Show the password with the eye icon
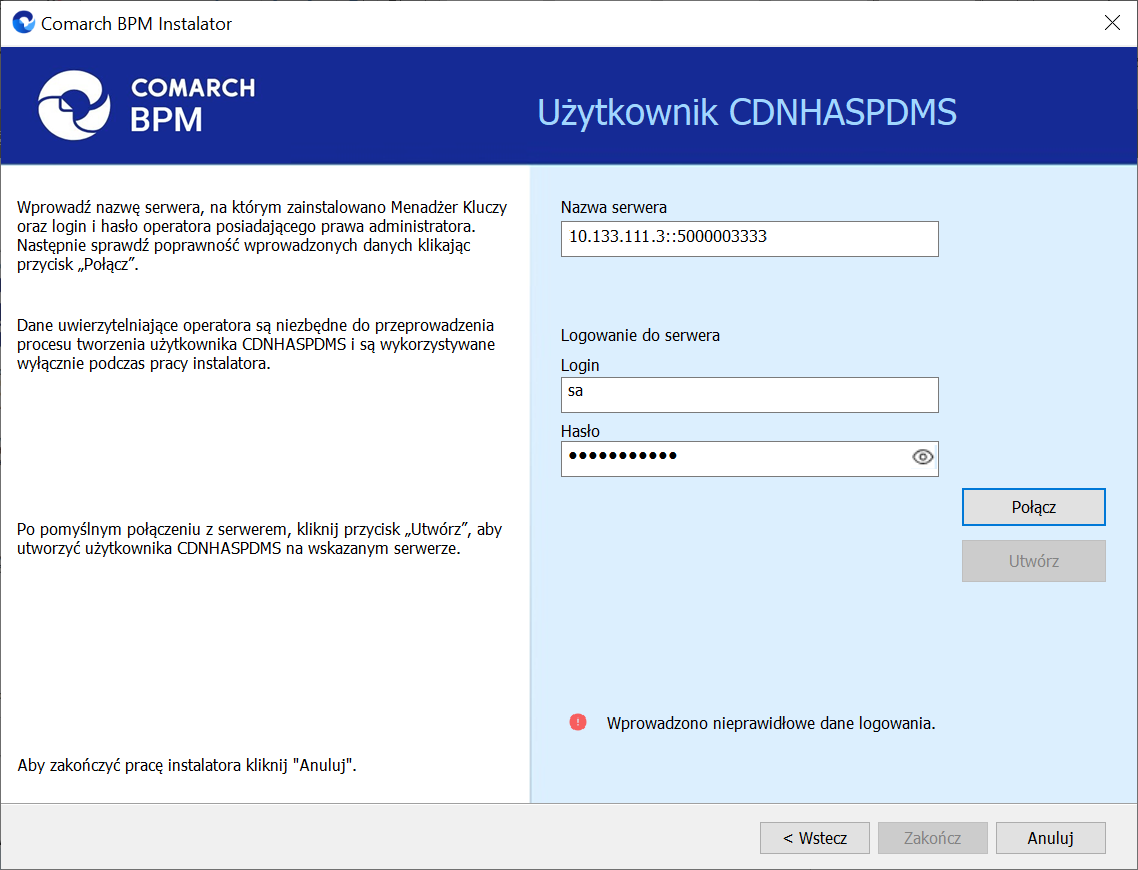 [922, 457]
